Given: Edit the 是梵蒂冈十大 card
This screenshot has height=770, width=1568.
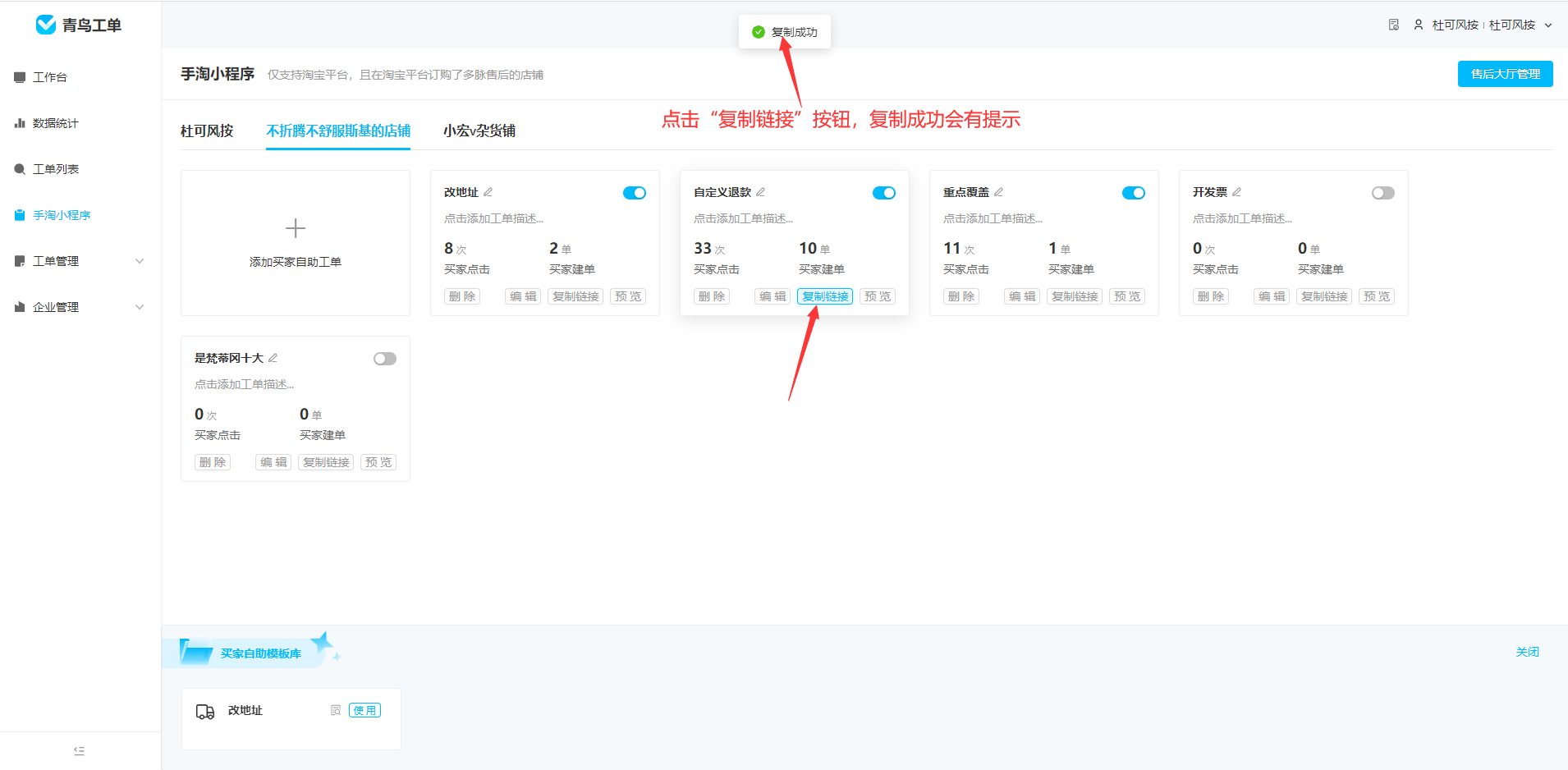Looking at the screenshot, I should tap(273, 462).
